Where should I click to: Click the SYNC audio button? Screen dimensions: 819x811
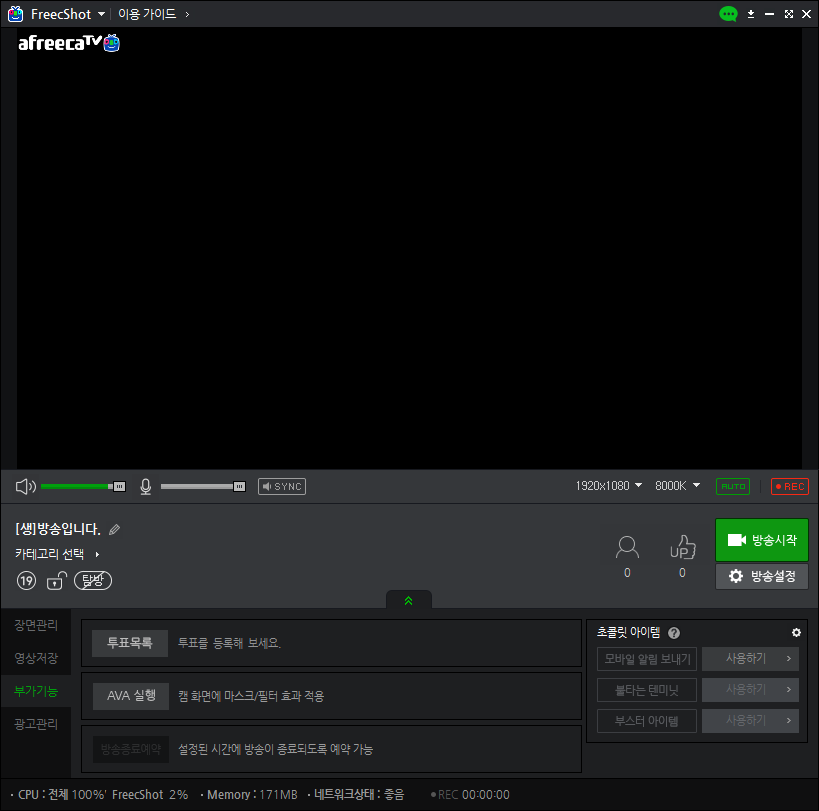pyautogui.click(x=282, y=487)
